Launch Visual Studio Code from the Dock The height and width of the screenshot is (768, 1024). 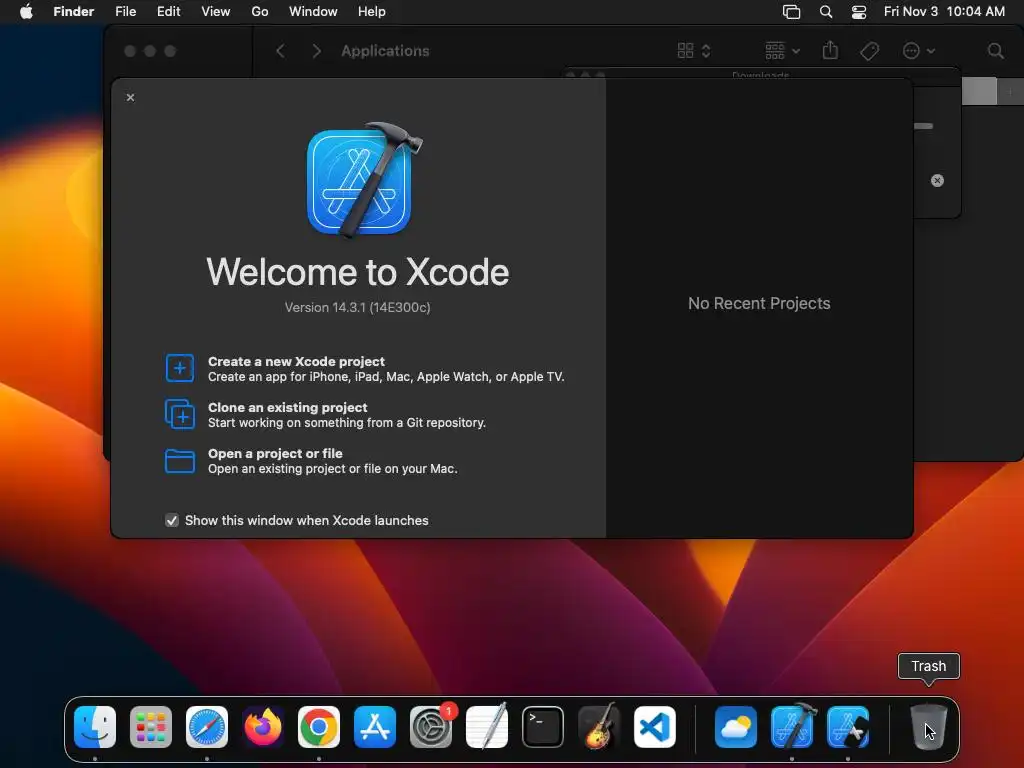(654, 727)
